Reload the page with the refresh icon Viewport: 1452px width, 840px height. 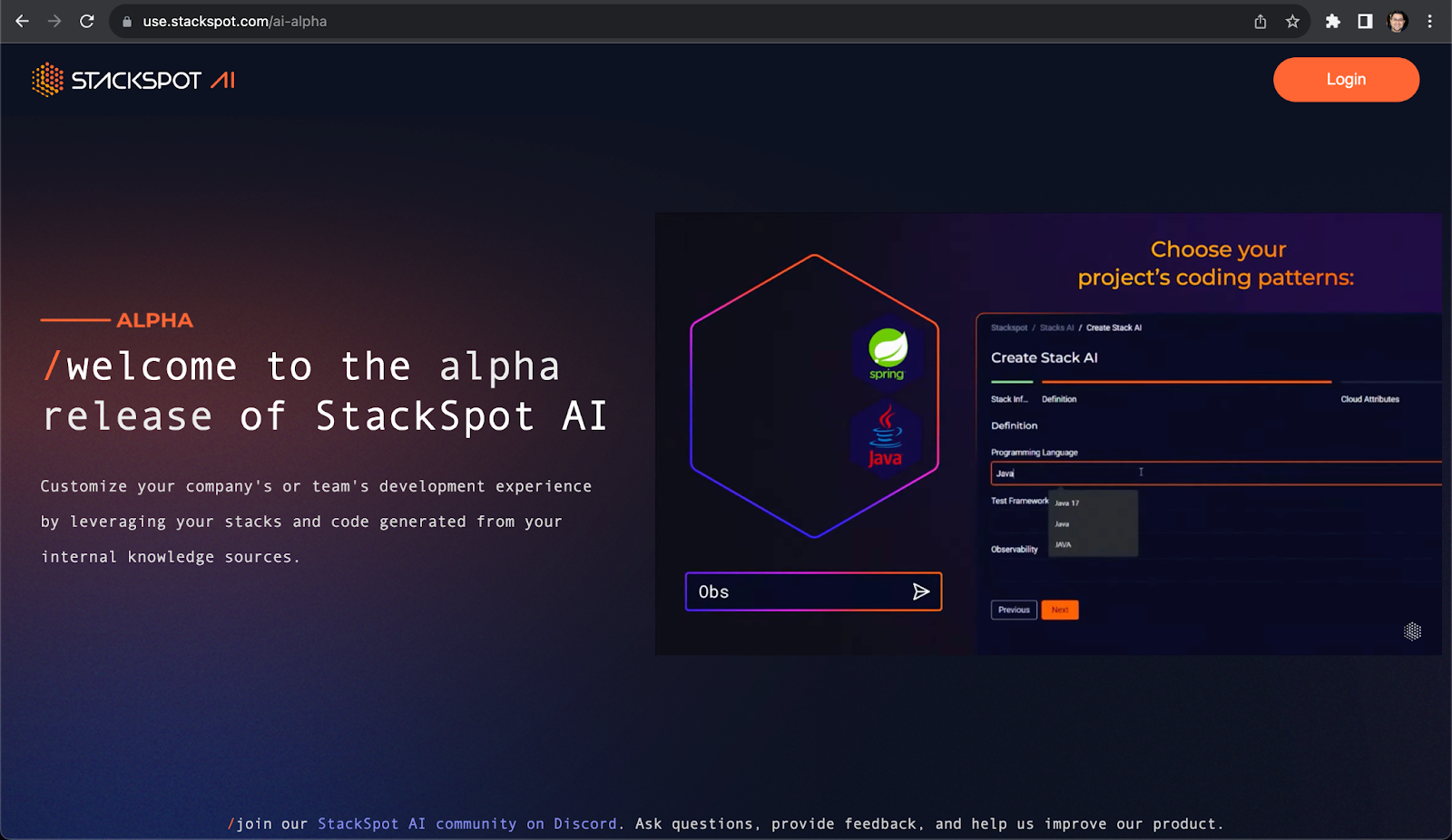point(87,21)
